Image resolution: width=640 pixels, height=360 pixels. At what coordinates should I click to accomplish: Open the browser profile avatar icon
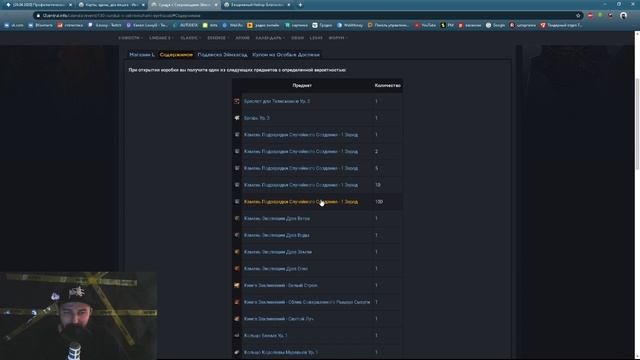[x=623, y=16]
